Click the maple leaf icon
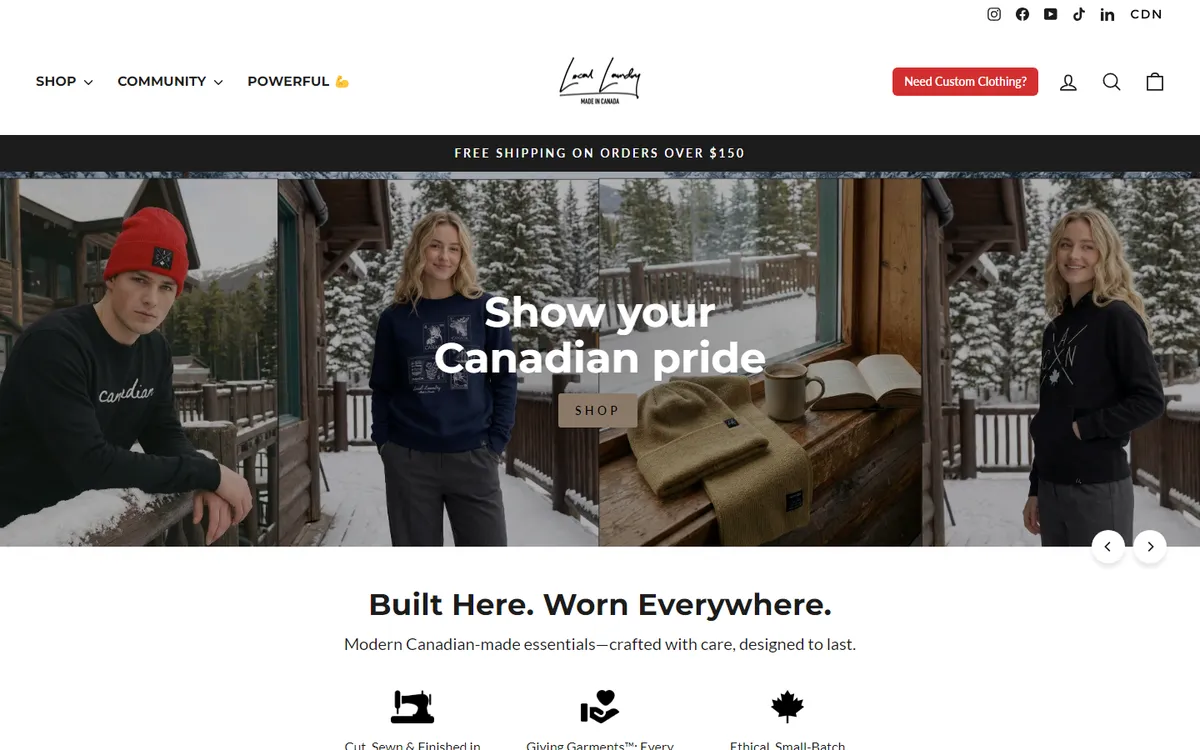 [788, 707]
